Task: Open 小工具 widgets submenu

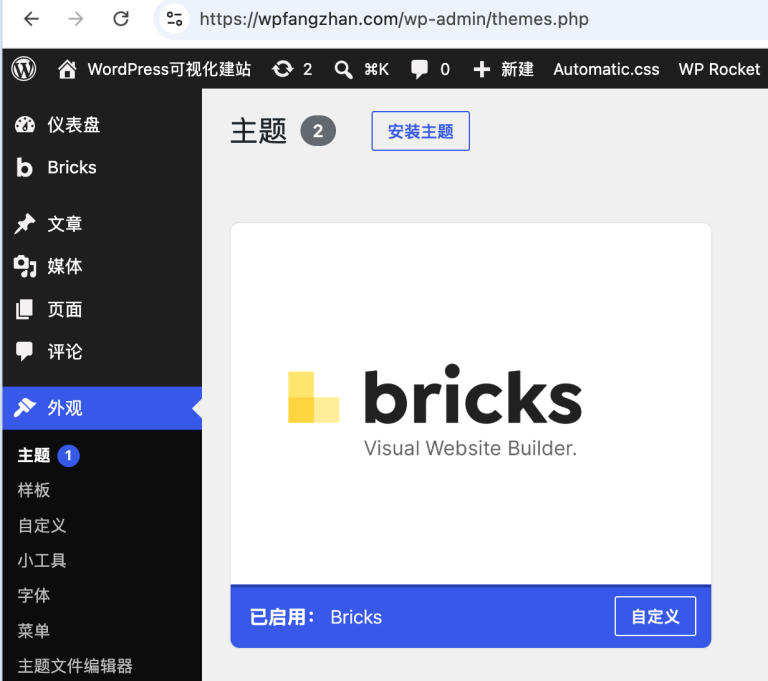Action: click(42, 560)
